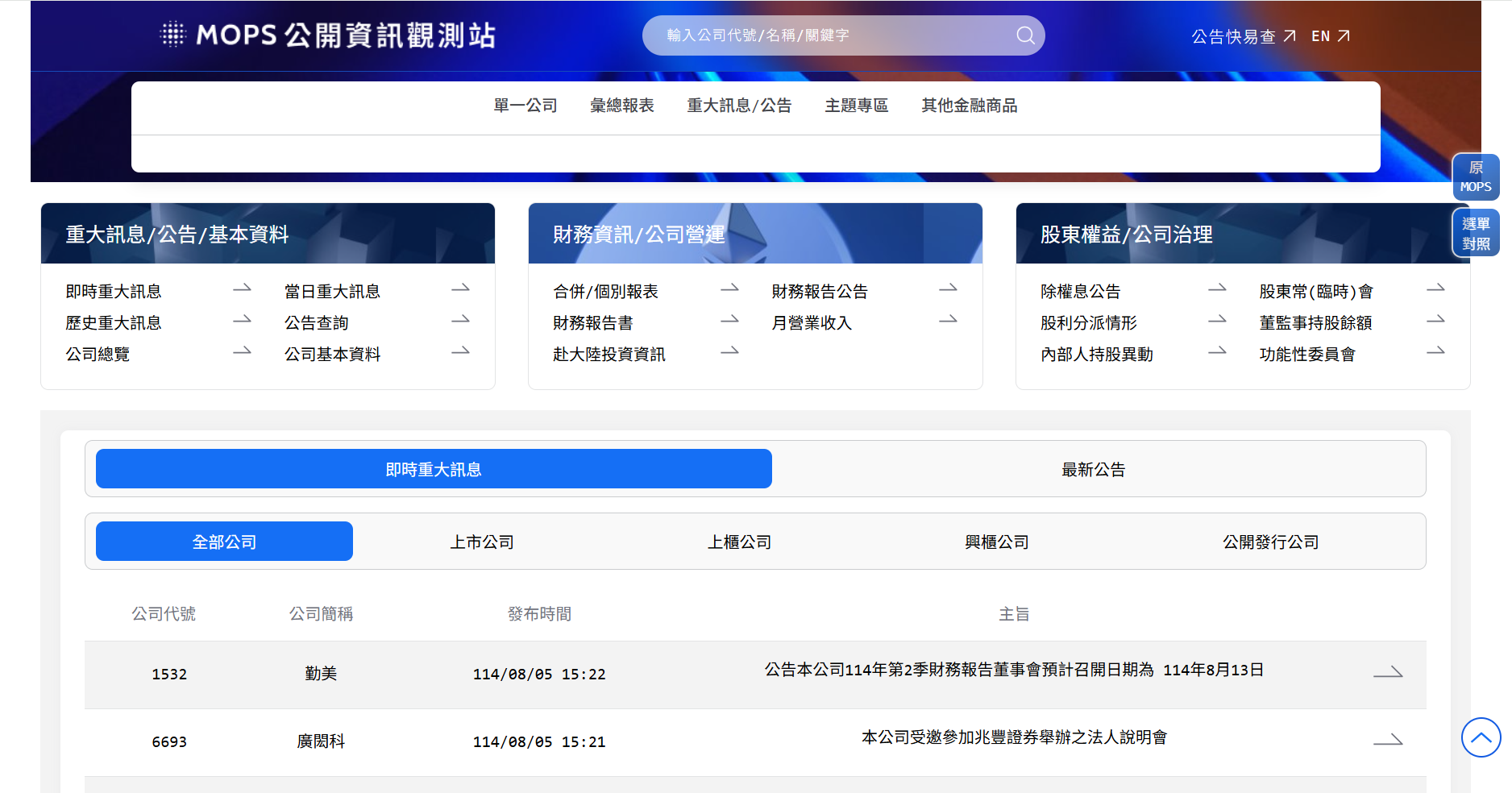Open 單一公司 menu
This screenshot has height=793, width=1512.
pos(525,106)
